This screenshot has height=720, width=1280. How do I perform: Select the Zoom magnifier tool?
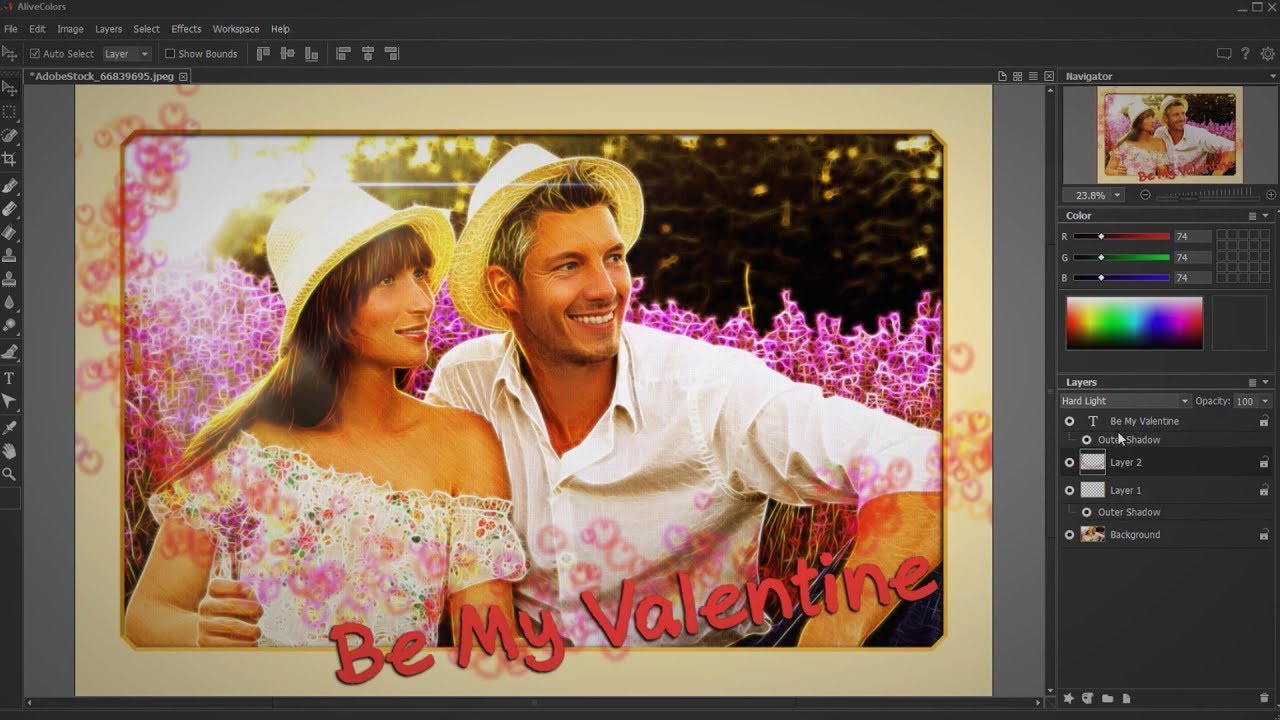[x=9, y=475]
